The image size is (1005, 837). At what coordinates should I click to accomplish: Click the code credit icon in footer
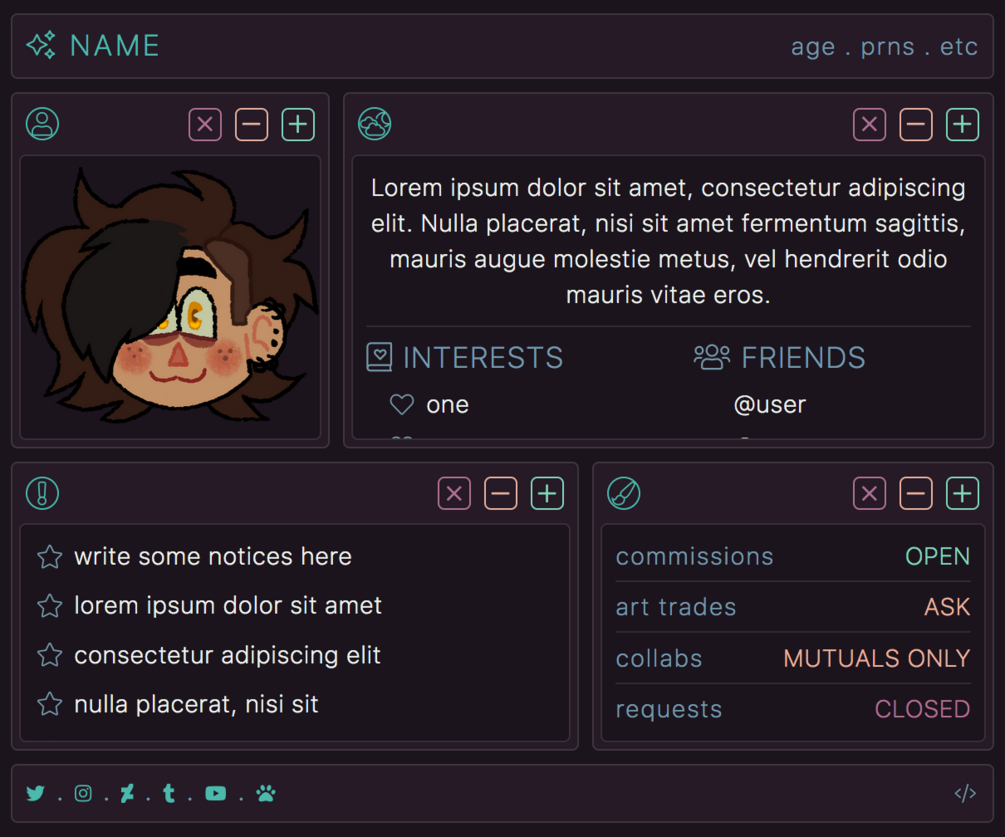tap(965, 794)
